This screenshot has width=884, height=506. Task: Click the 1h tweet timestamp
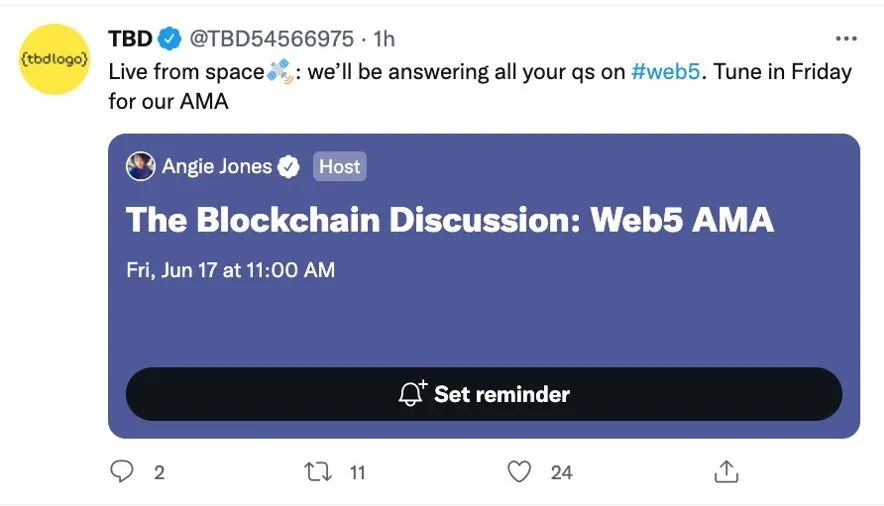[x=384, y=39]
